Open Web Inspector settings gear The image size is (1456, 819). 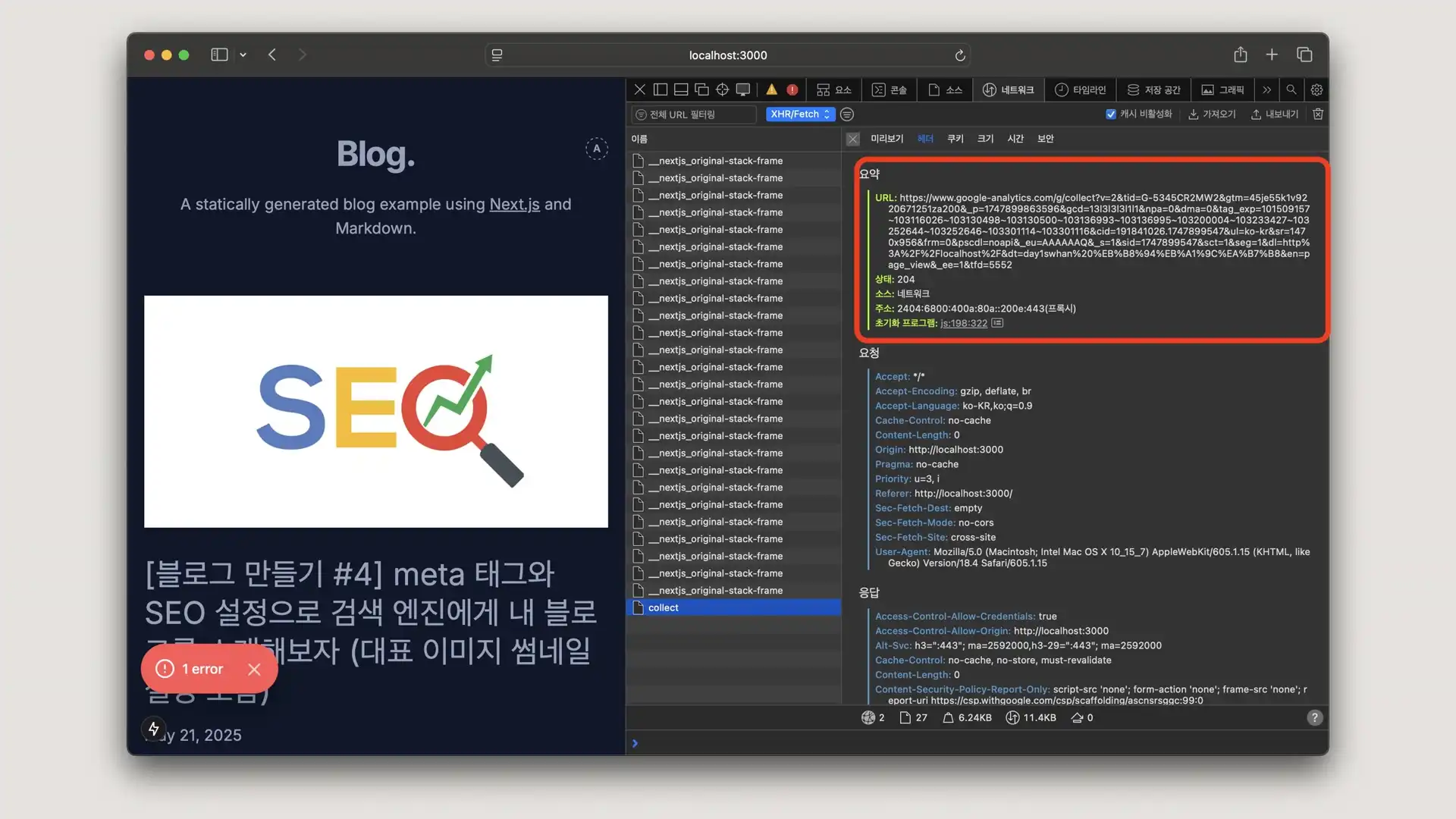click(1316, 89)
